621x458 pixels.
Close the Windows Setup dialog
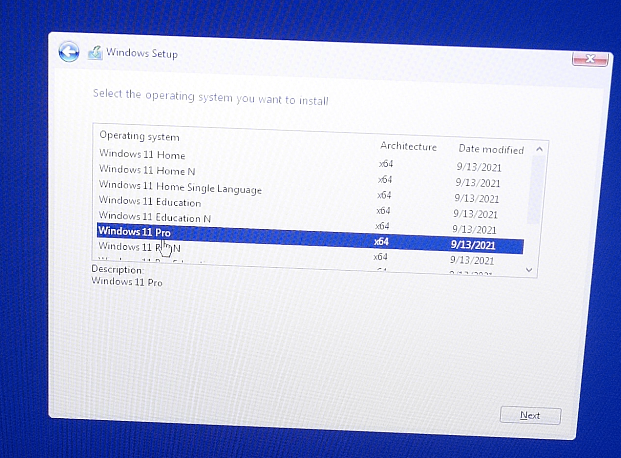590,59
